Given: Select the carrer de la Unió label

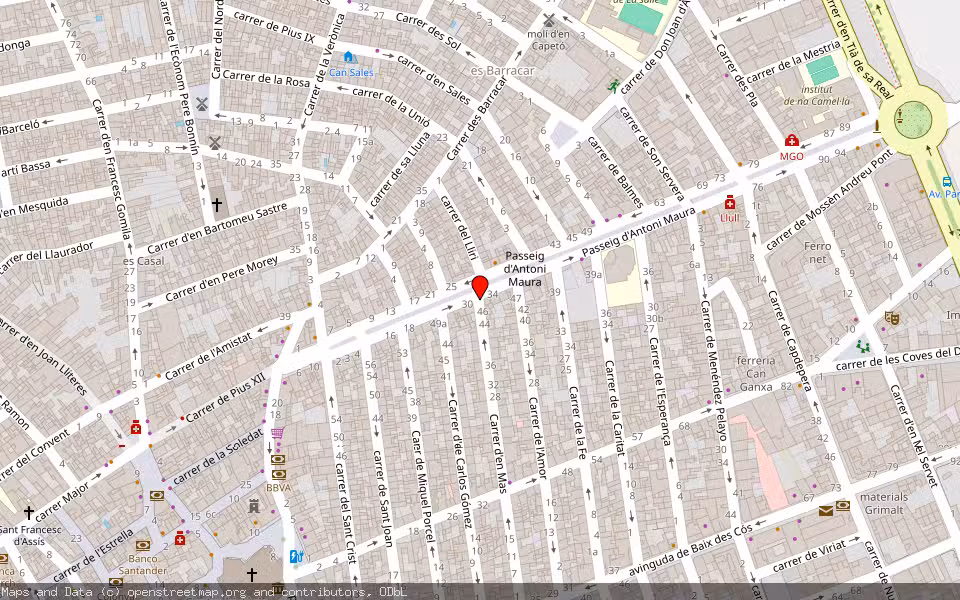Looking at the screenshot, I should tap(391, 105).
